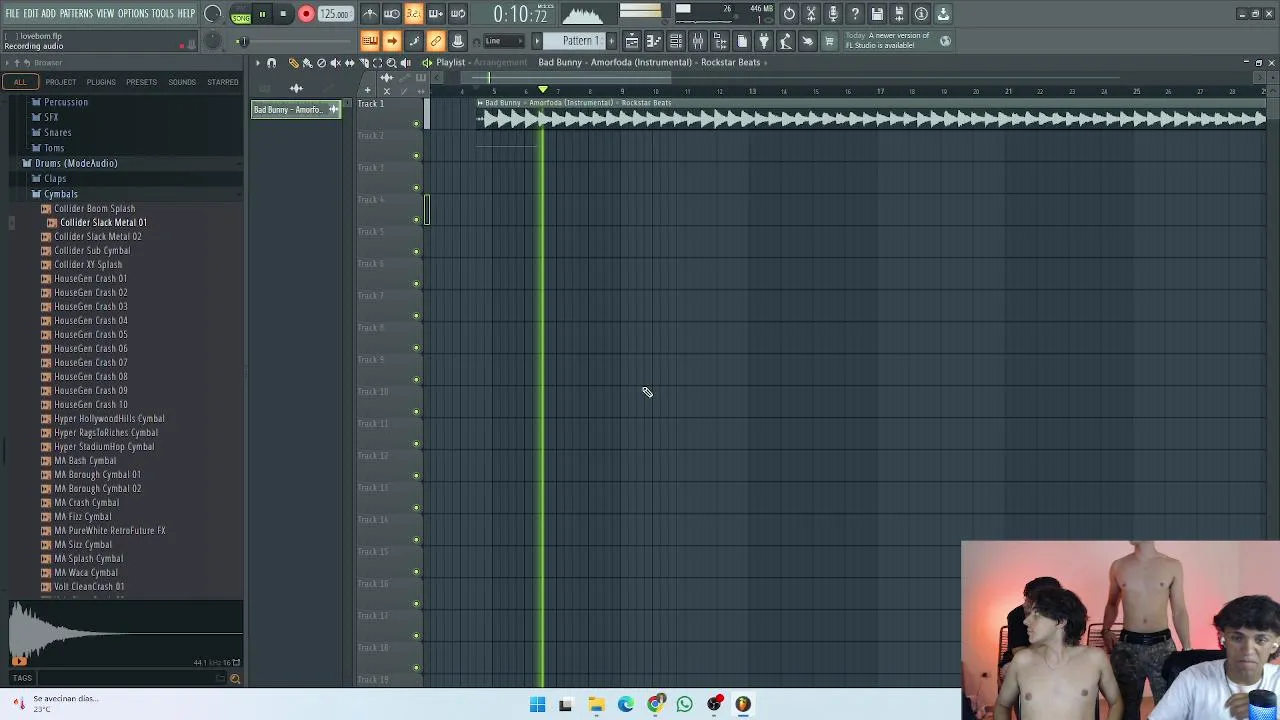
Task: Open the Piano roll view
Action: (x=654, y=41)
